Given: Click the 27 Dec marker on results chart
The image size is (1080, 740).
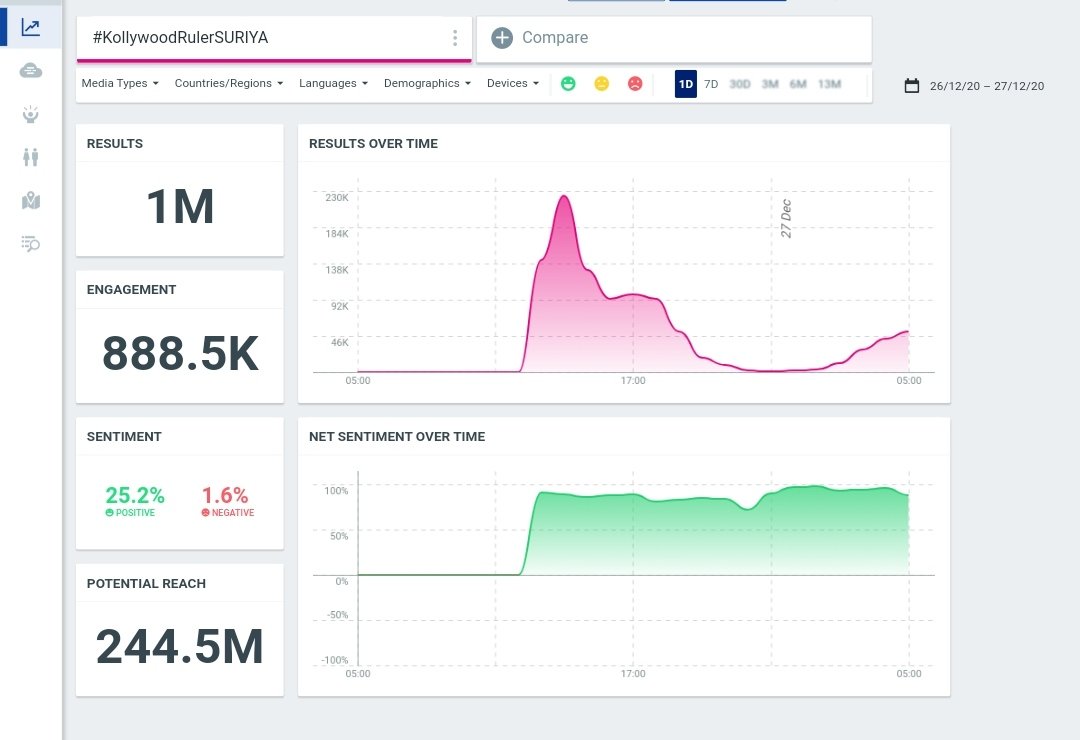Looking at the screenshot, I should [x=786, y=218].
